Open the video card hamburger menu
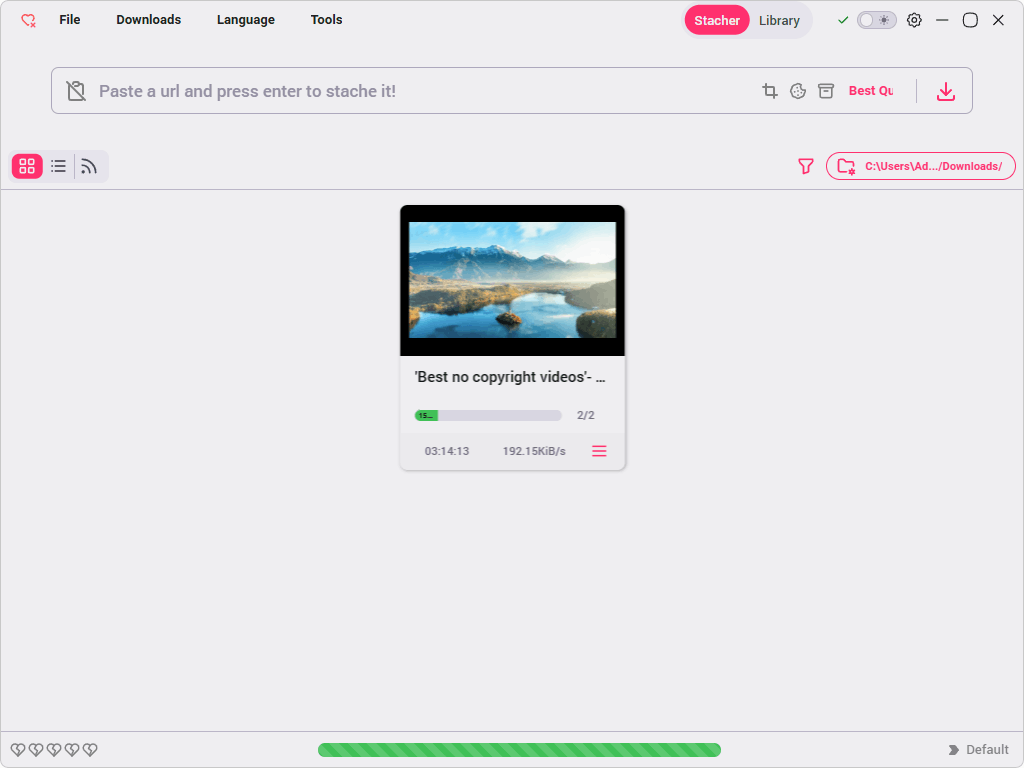1024x768 pixels. 599,451
